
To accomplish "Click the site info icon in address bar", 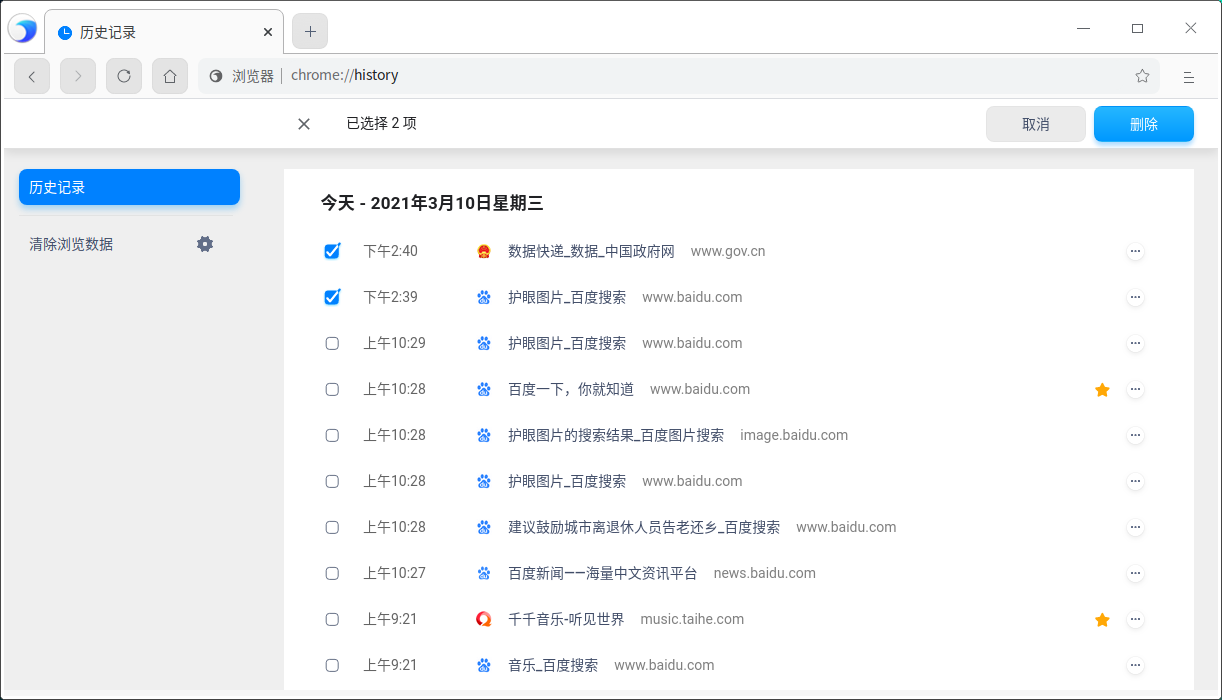I will click(215, 76).
